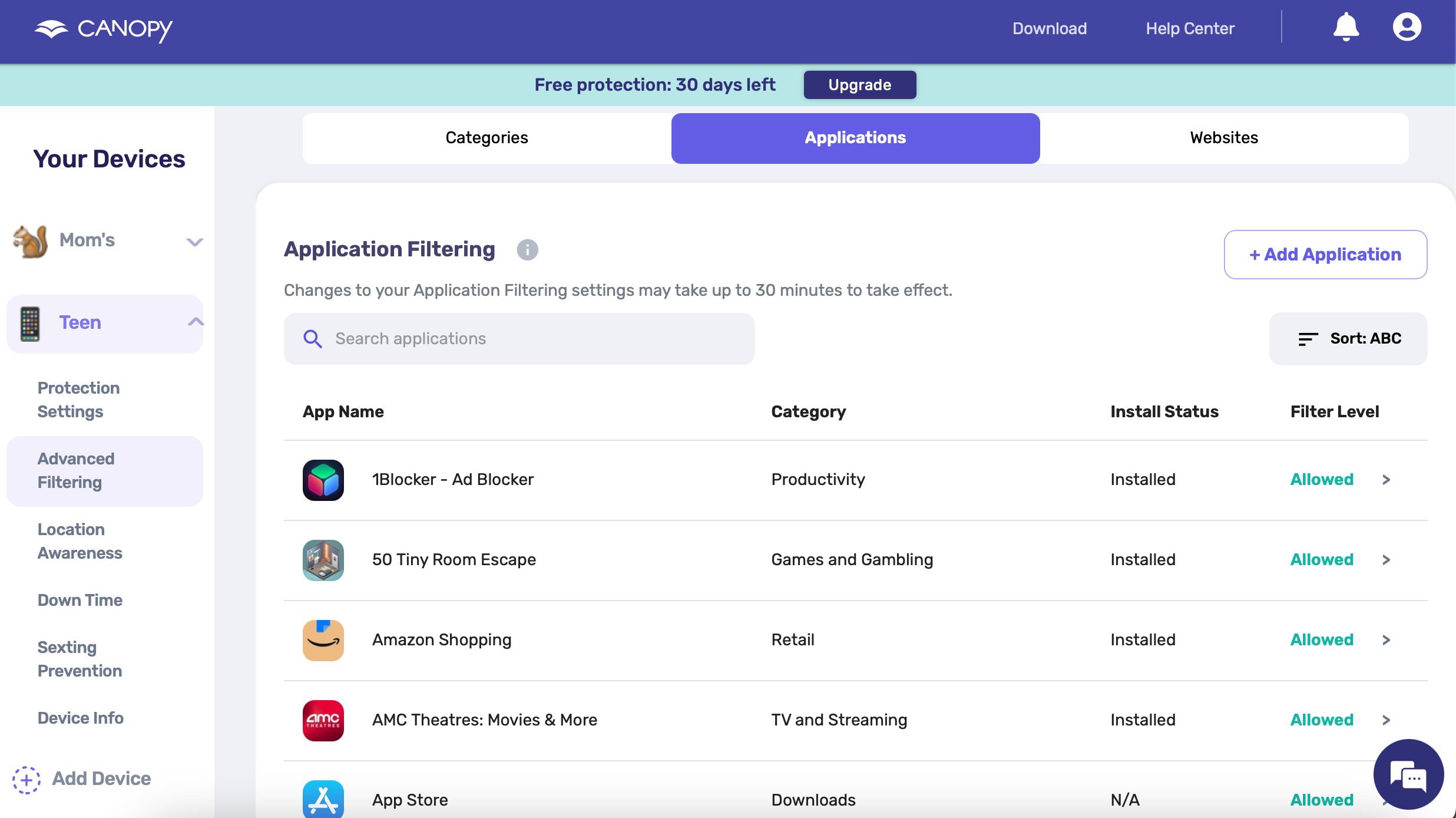Open Protection Settings in sidebar
Viewport: 1456px width, 818px height.
point(79,400)
